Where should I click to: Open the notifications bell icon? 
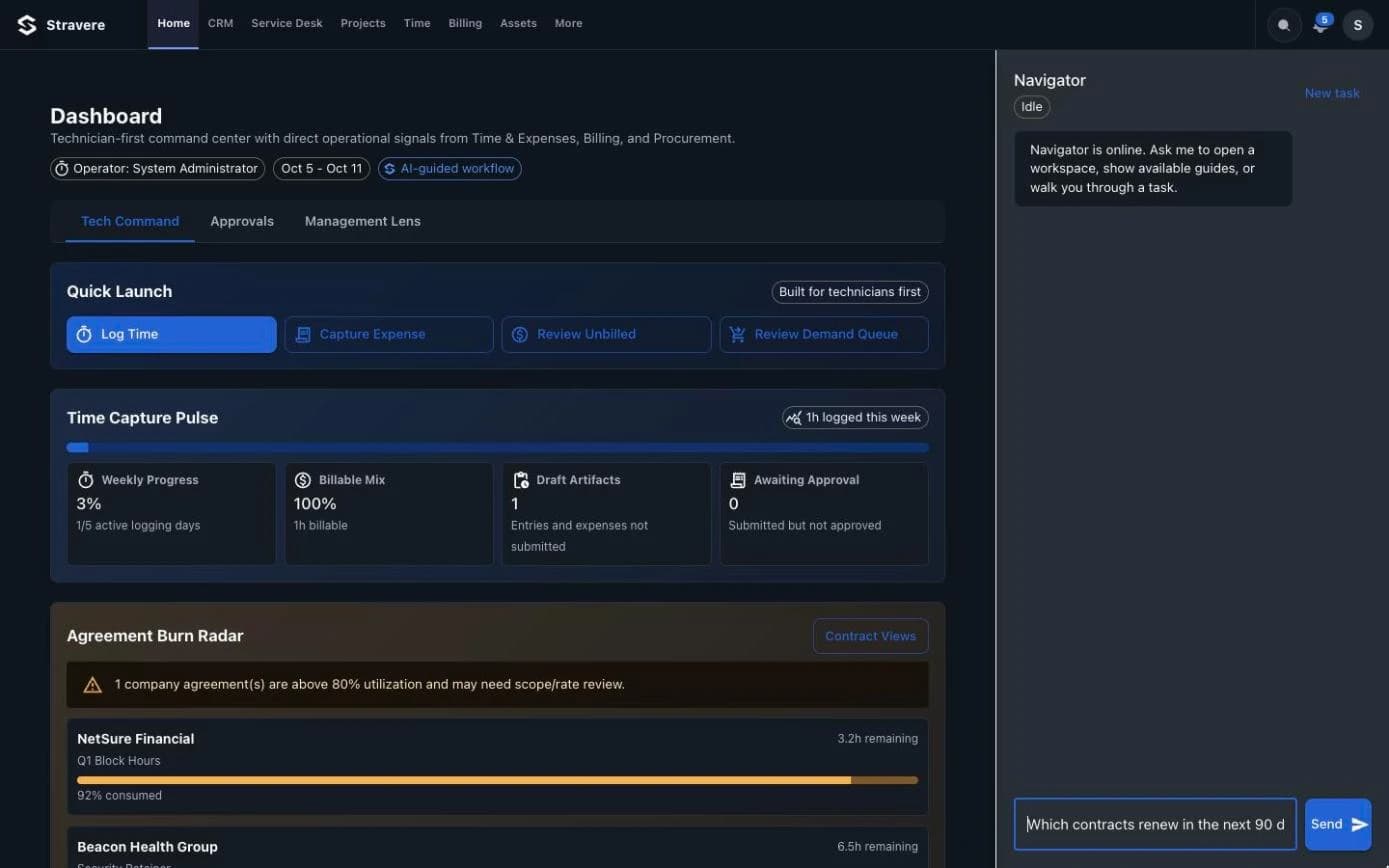(1320, 26)
